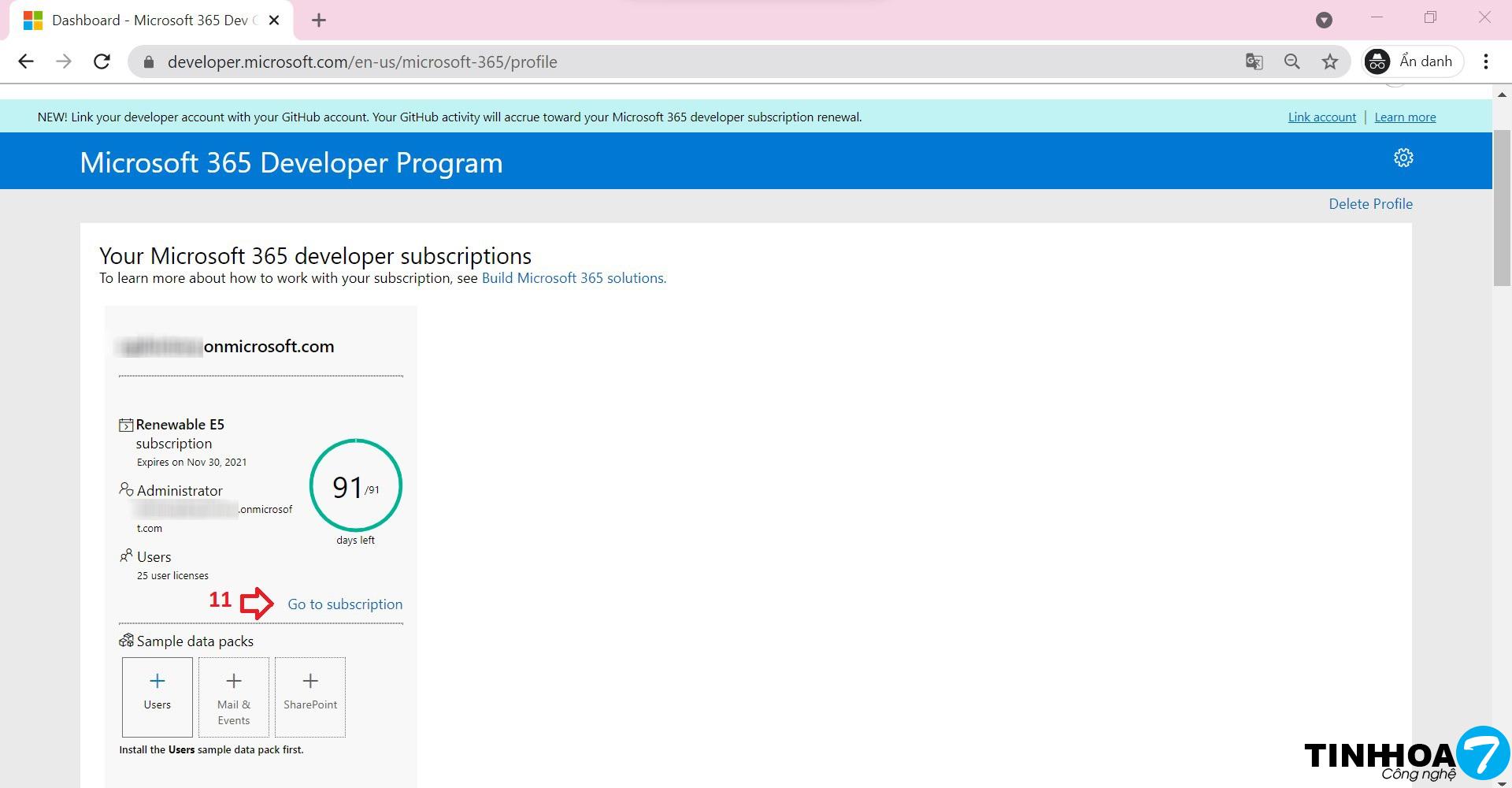Reload the page
This screenshot has height=788, width=1512.
(102, 61)
